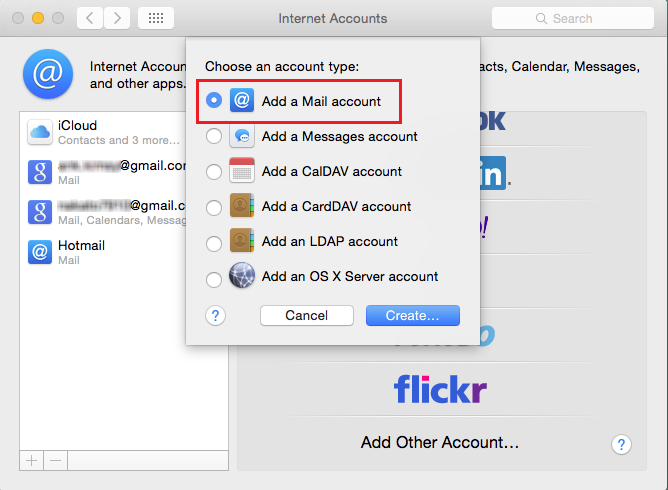Select the Add a Mail account radio button
Screen dimensions: 668x490
pos(214,101)
